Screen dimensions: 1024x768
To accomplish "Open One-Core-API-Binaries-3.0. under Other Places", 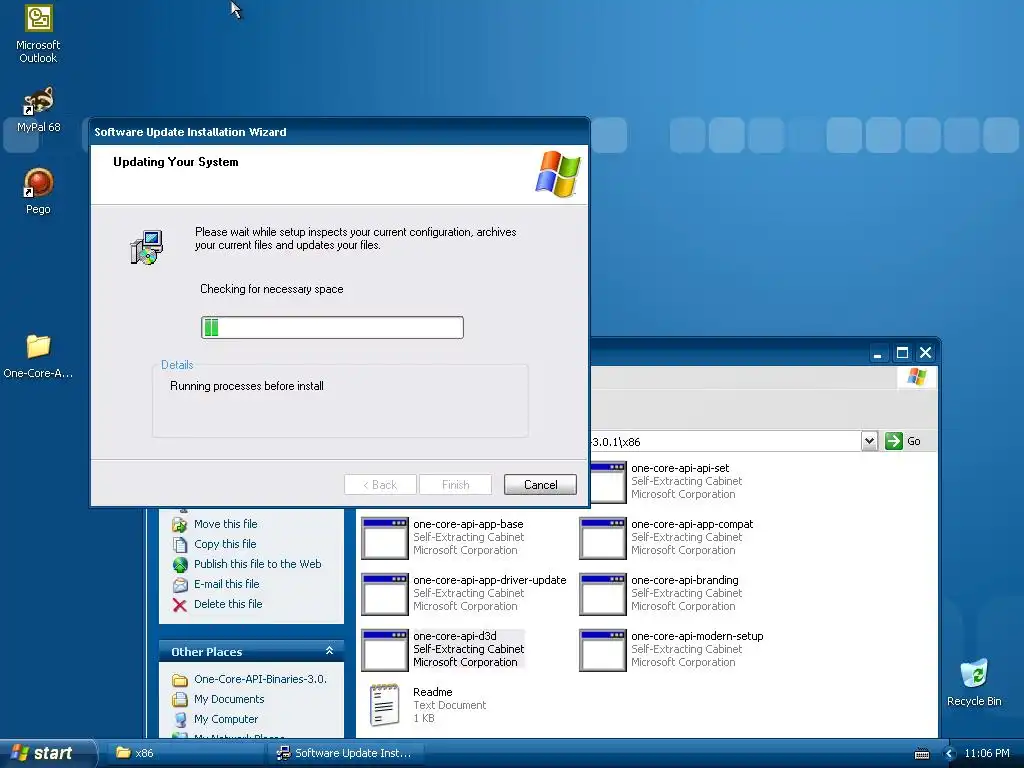I will tap(260, 679).
